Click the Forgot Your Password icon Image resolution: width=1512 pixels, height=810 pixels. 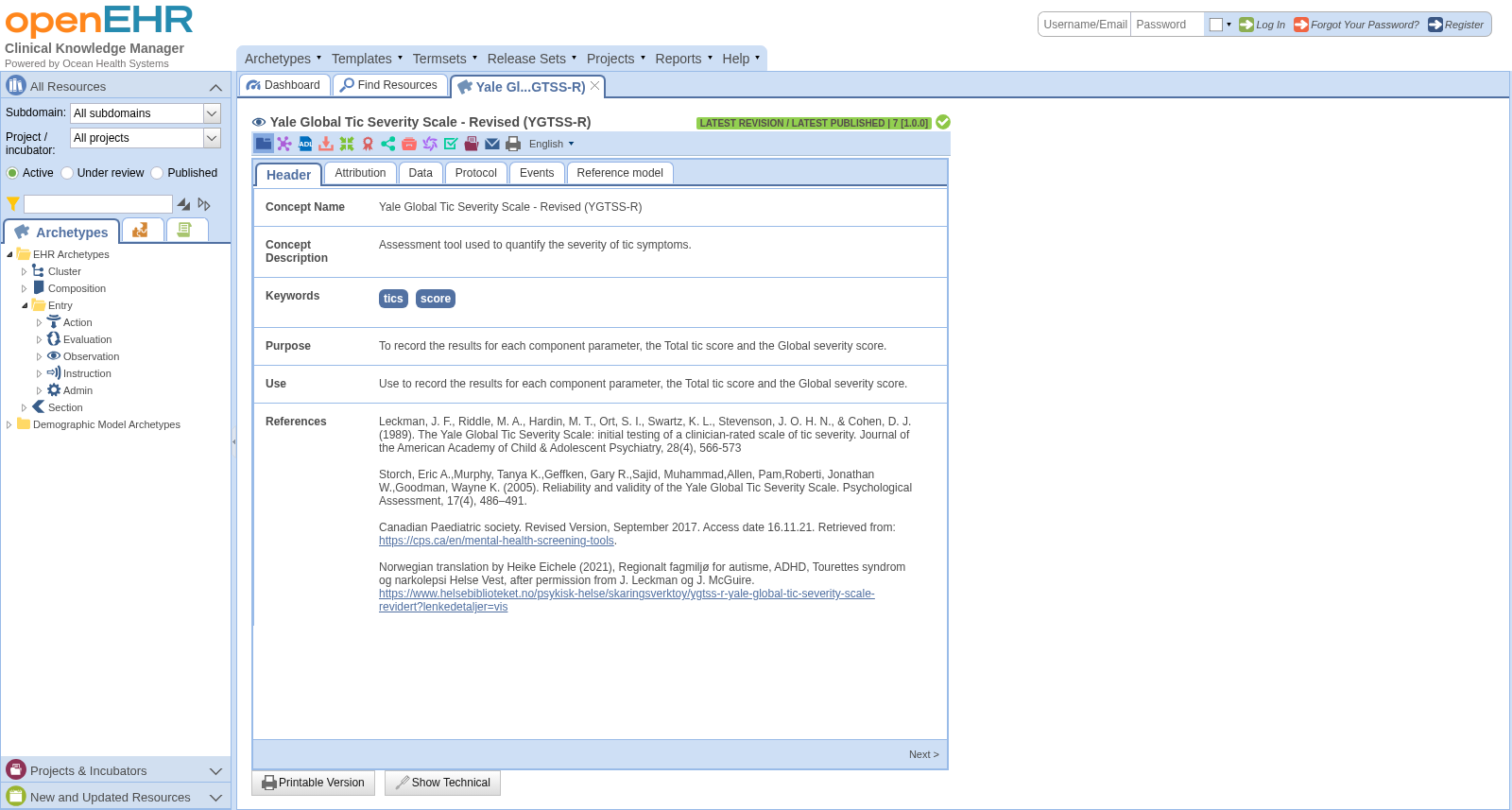click(x=1301, y=25)
